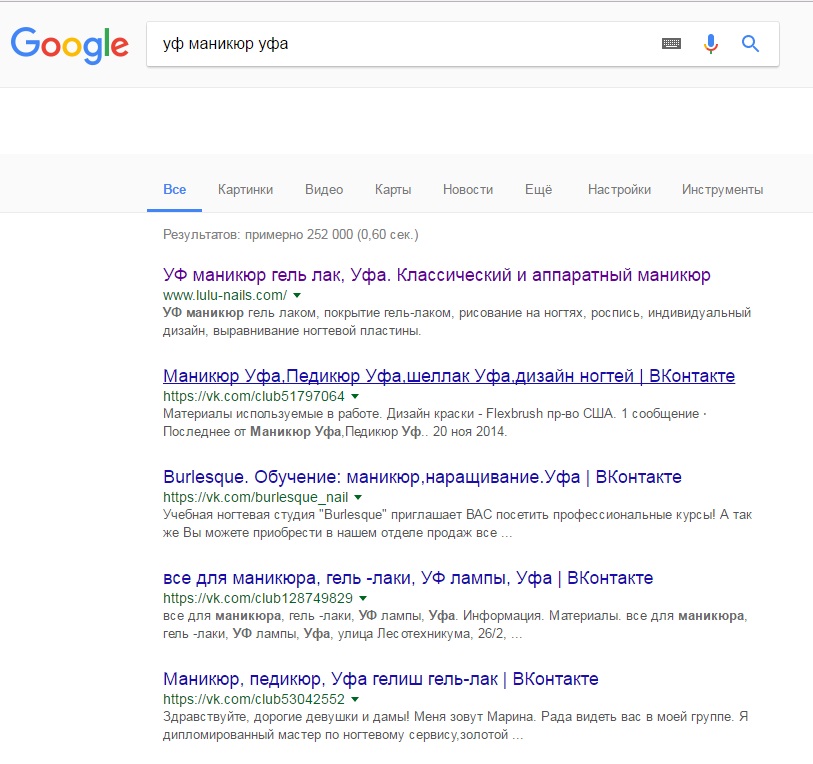The height and width of the screenshot is (764, 813).
Task: Click the URL text www.lulu-nails.com/
Action: coord(225,295)
